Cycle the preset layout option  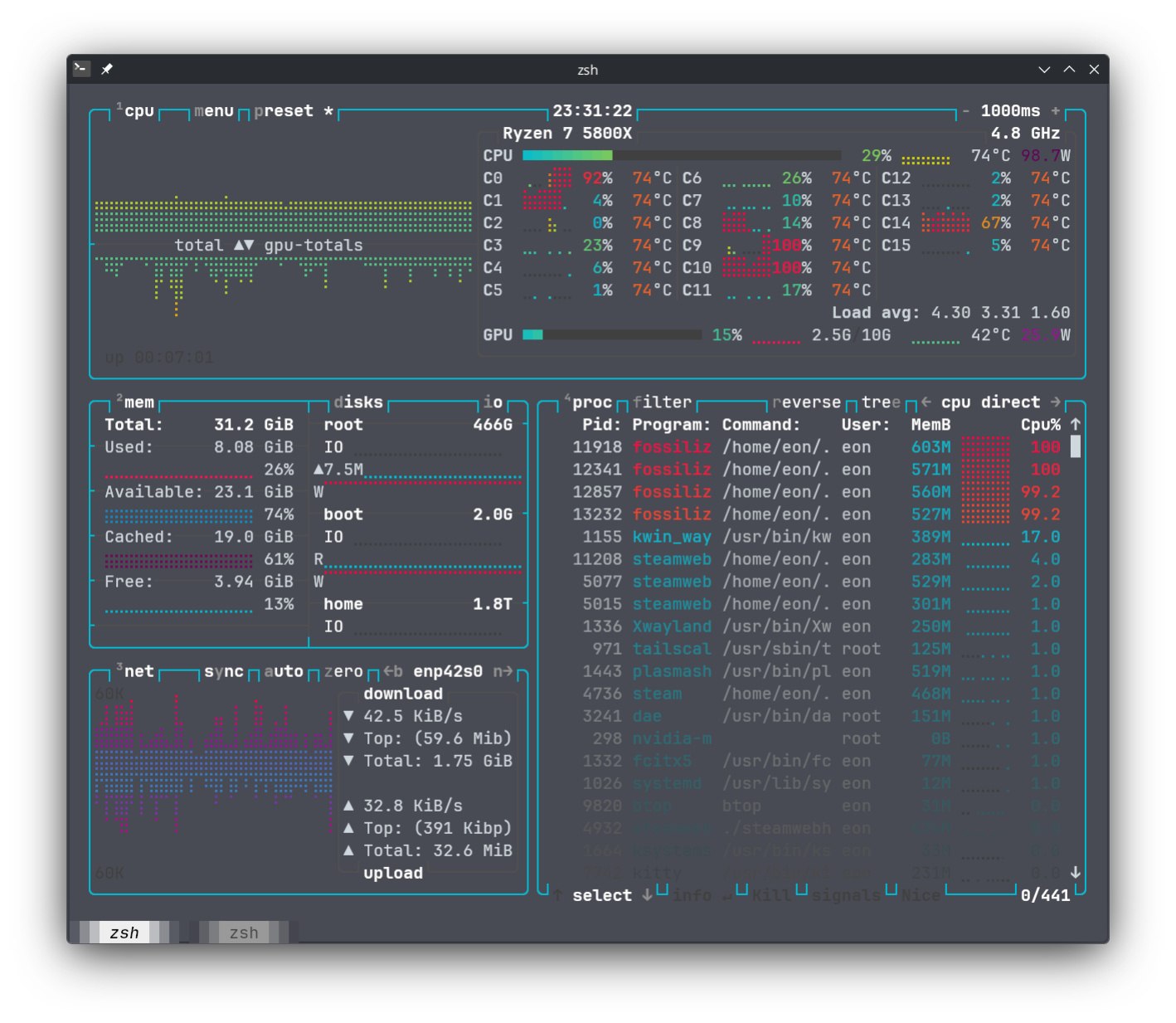[x=284, y=111]
